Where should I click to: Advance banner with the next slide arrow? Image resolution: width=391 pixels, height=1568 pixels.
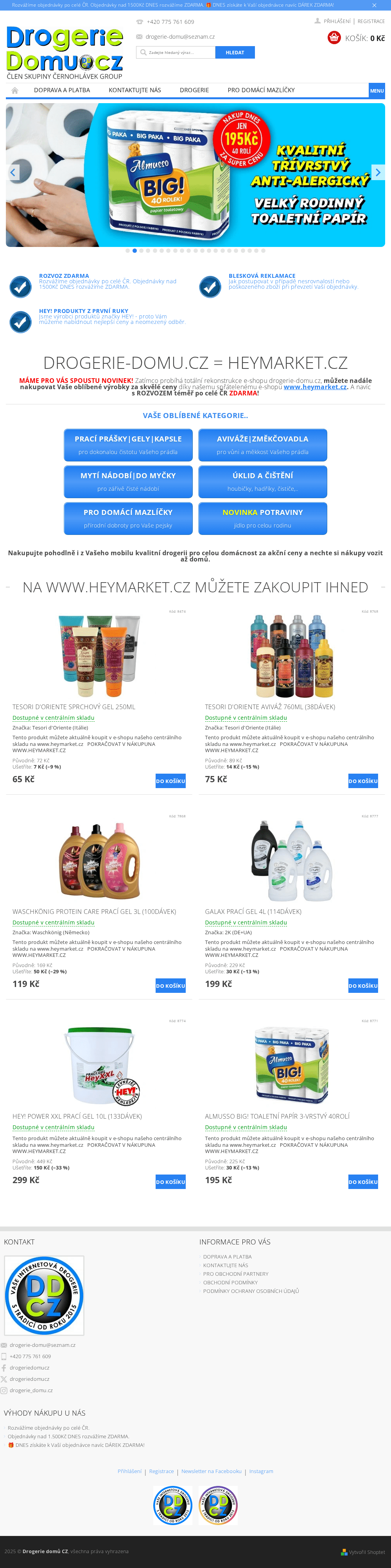pyautogui.click(x=378, y=172)
